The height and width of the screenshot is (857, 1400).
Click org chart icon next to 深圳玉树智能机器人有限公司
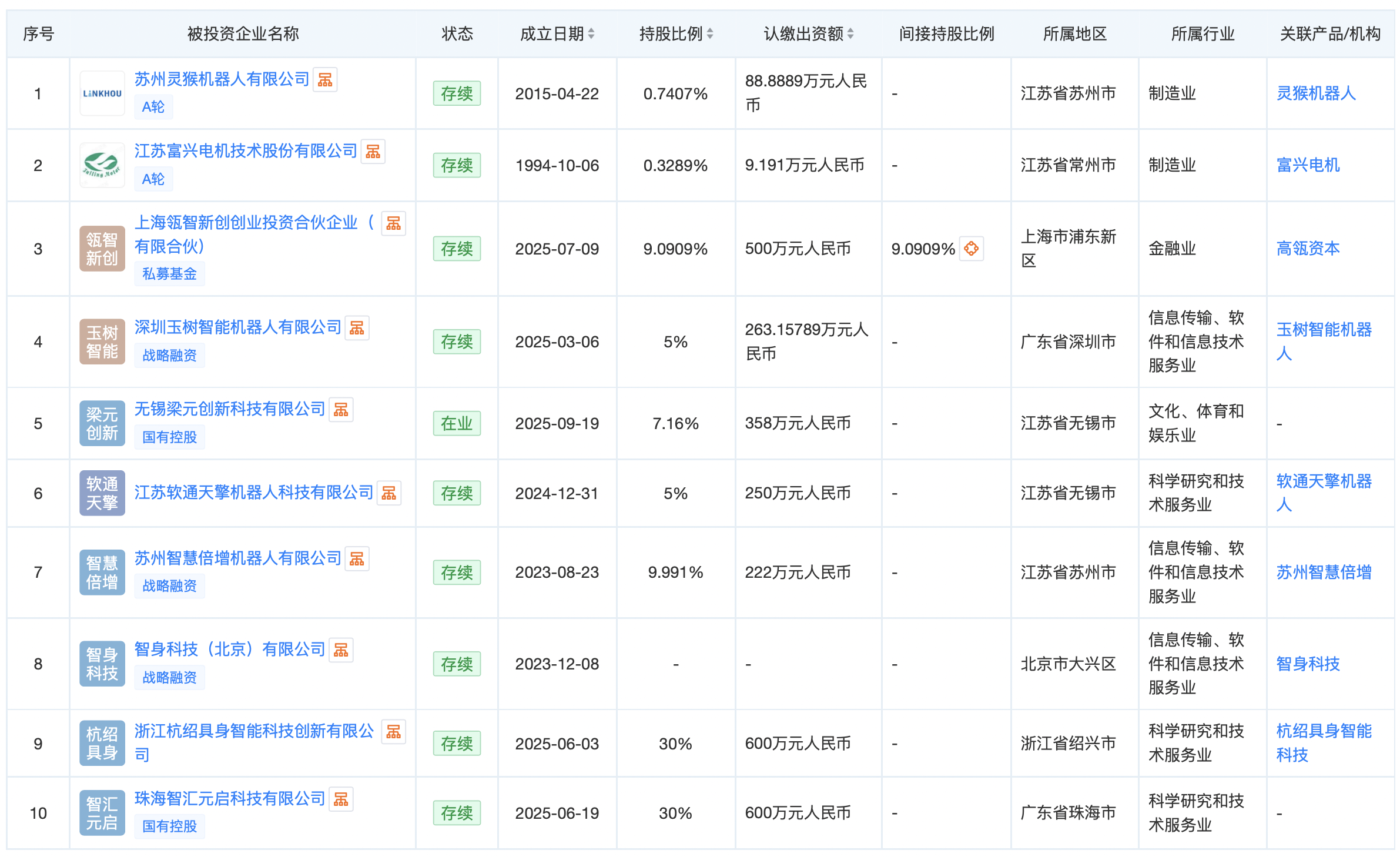coord(357,328)
